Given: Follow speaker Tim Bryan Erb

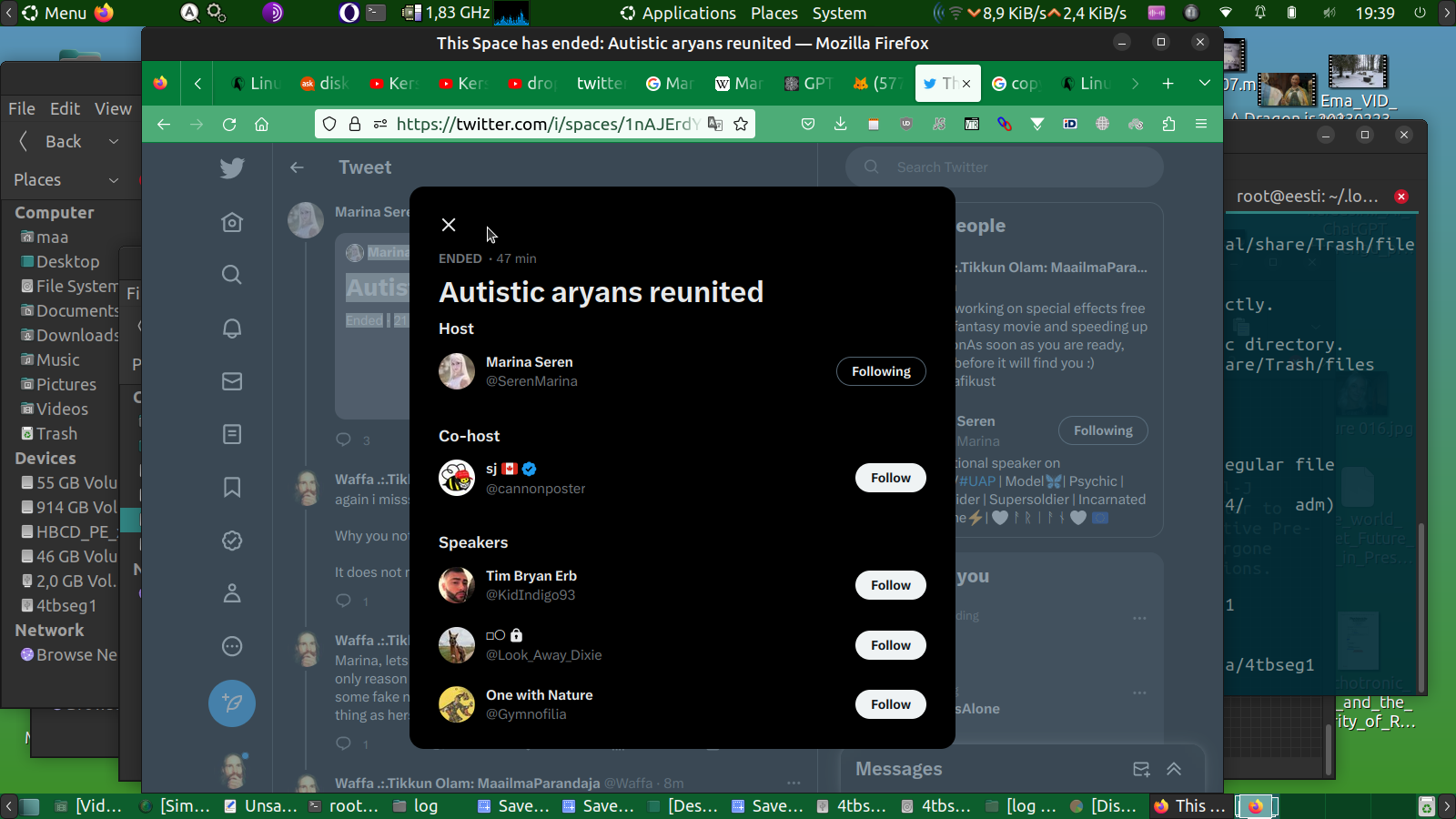Looking at the screenshot, I should tap(891, 585).
